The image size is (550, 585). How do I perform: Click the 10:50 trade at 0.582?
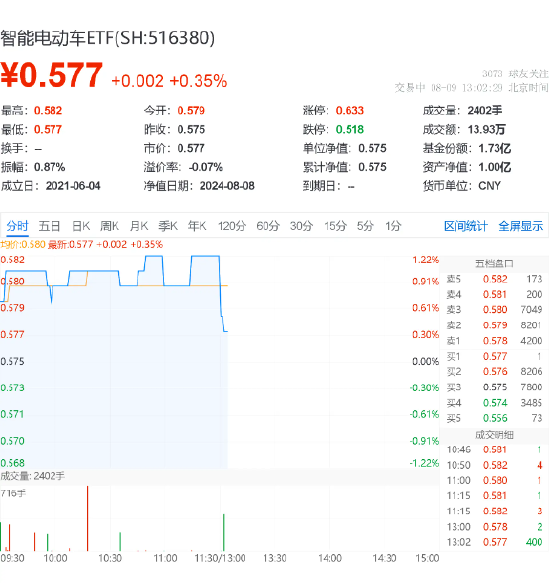coord(494,465)
